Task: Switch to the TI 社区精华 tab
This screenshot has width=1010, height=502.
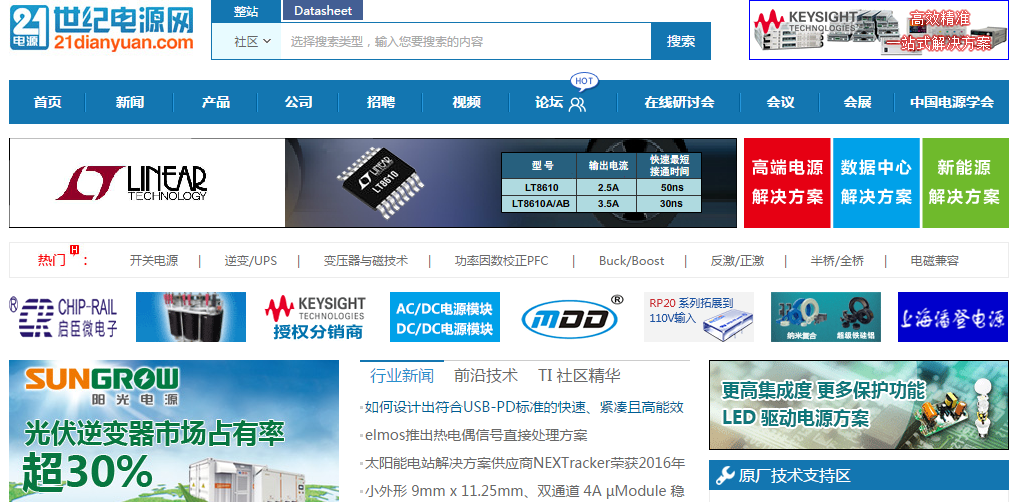Action: [579, 376]
